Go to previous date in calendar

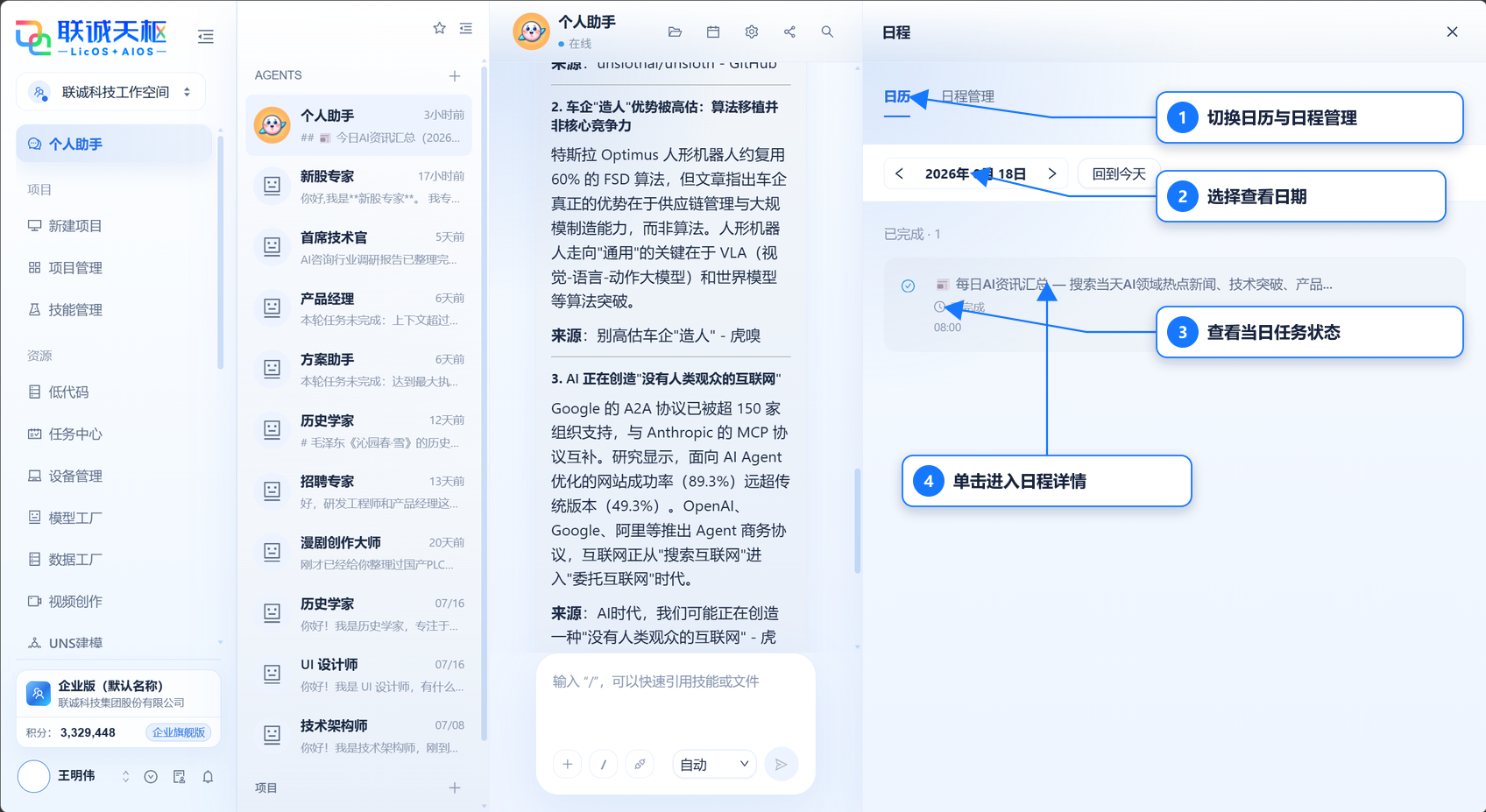(899, 173)
